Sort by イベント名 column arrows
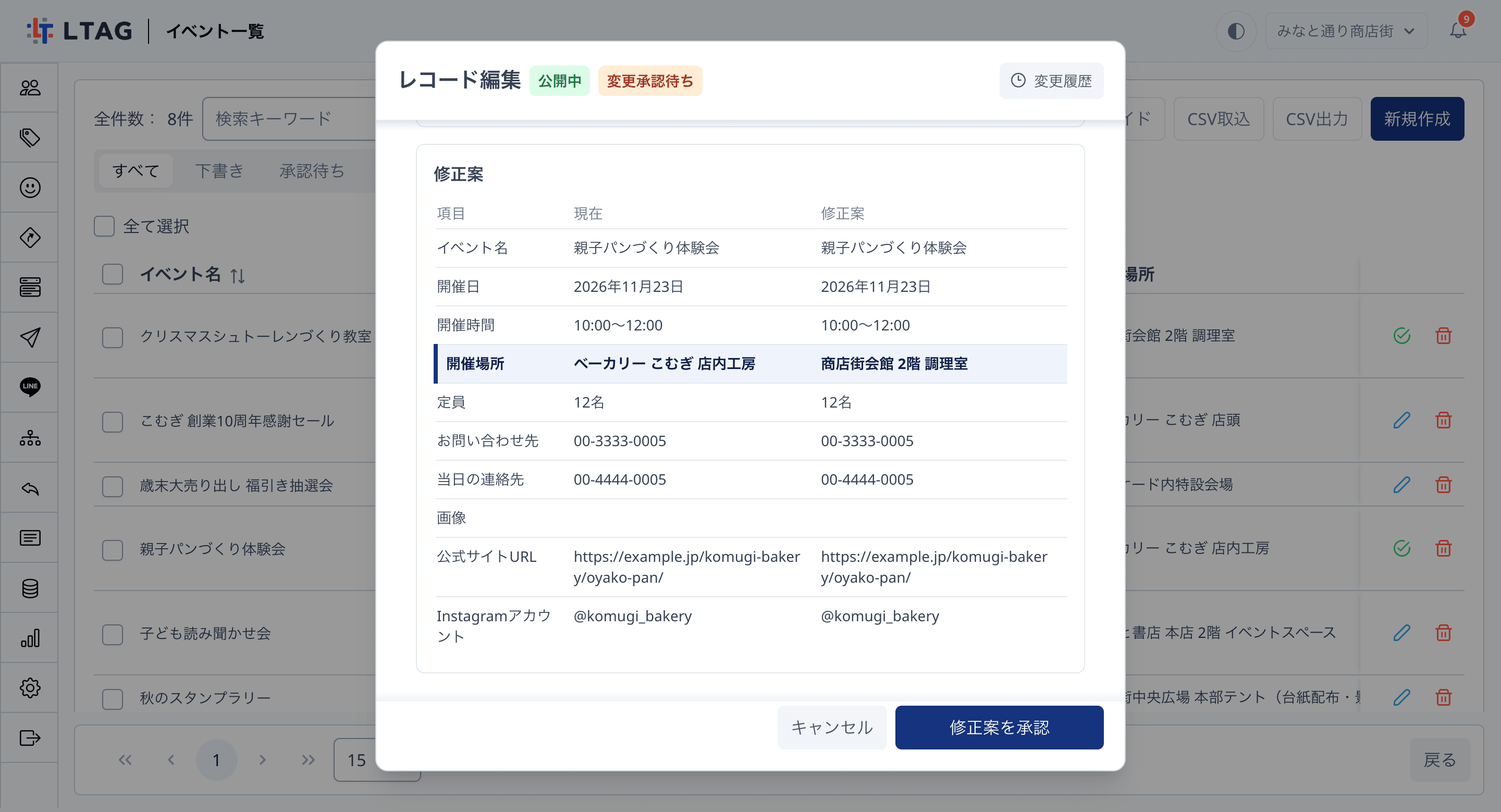 click(237, 275)
